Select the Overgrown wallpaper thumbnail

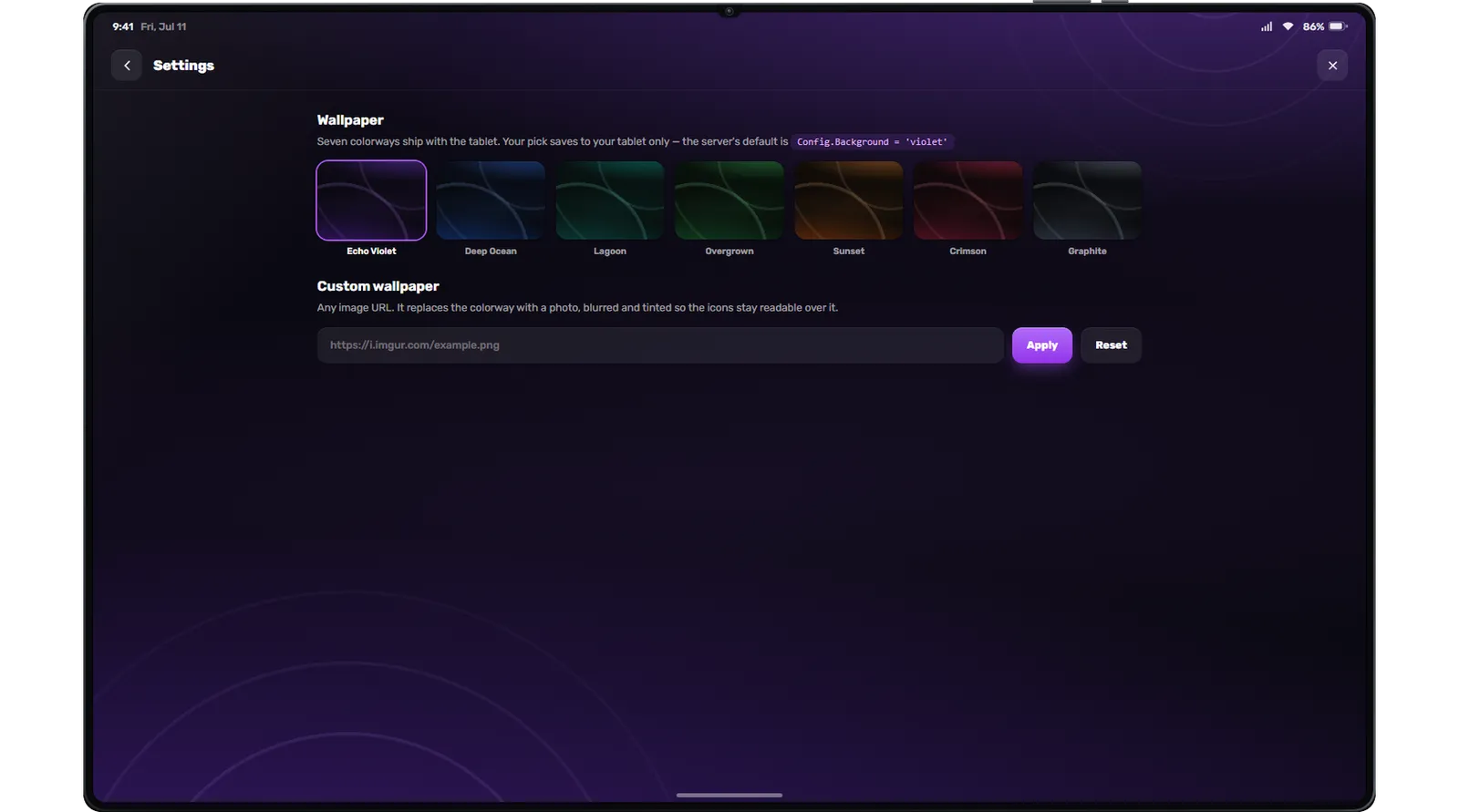pyautogui.click(x=729, y=200)
